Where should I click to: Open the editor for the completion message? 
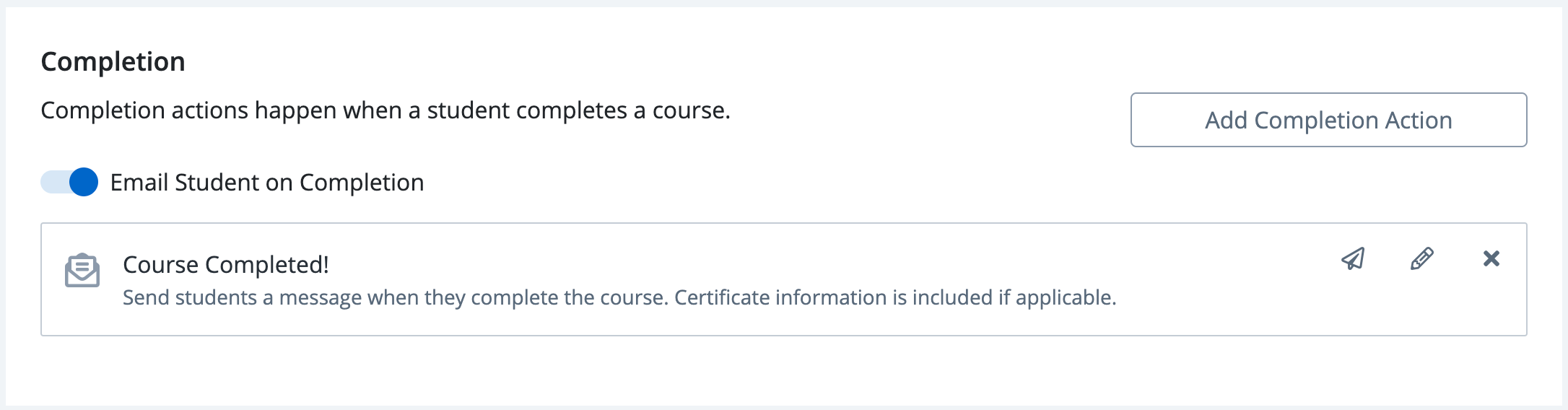[x=1421, y=258]
